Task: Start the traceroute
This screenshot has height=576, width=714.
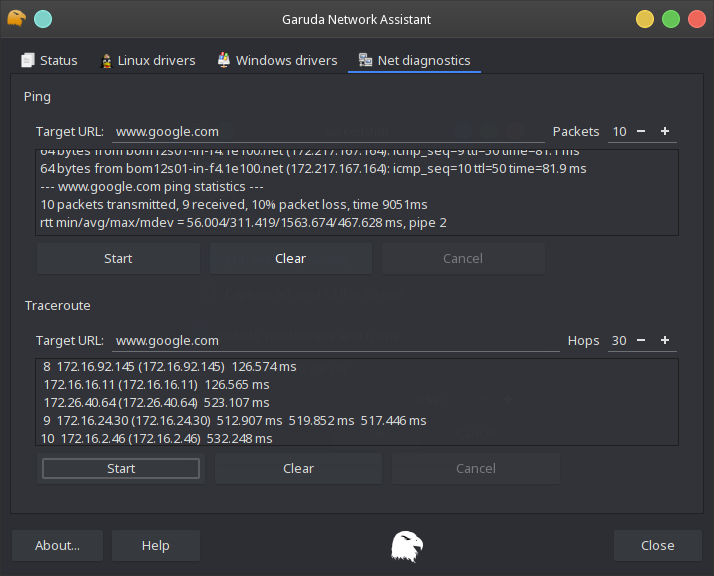Action: (x=121, y=469)
